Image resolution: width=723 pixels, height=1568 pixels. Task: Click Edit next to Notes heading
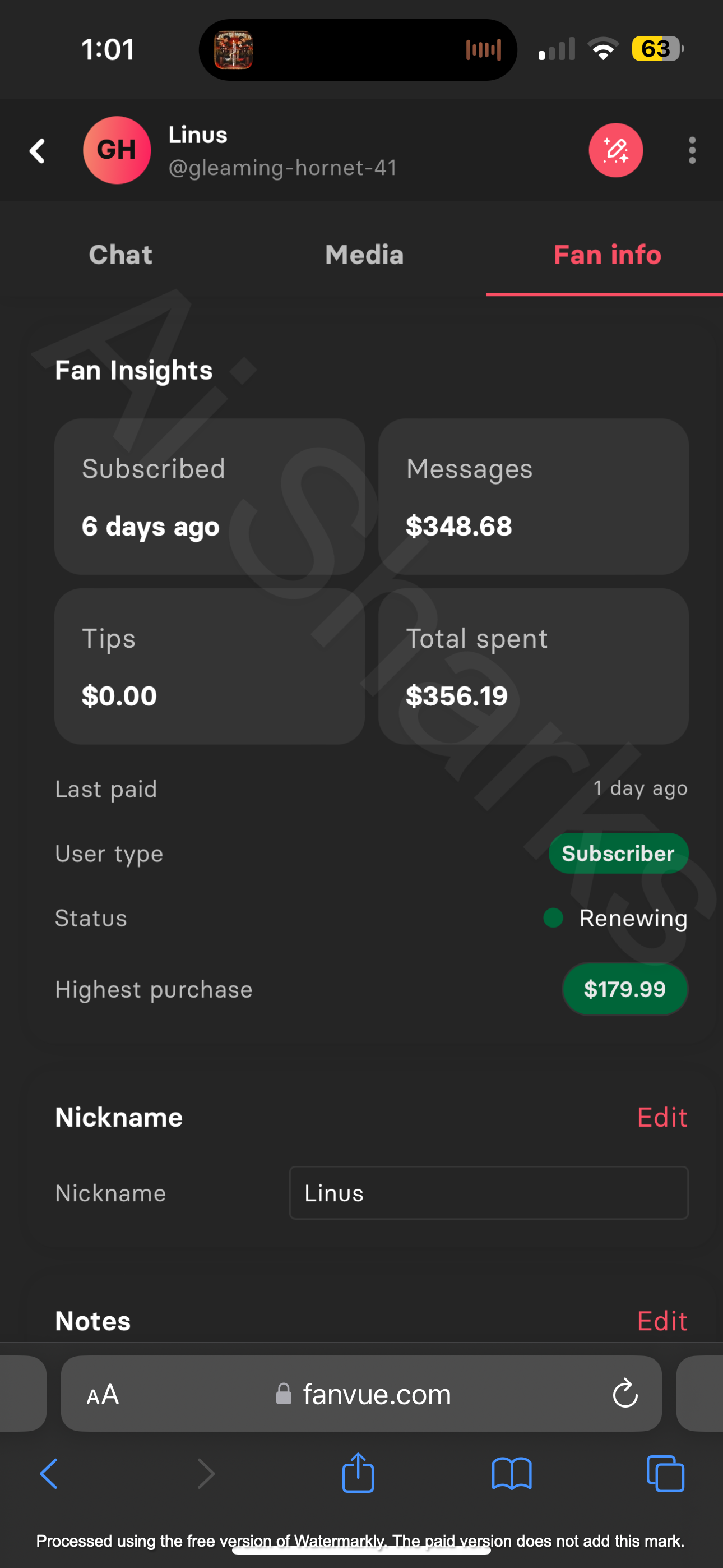(661, 1321)
